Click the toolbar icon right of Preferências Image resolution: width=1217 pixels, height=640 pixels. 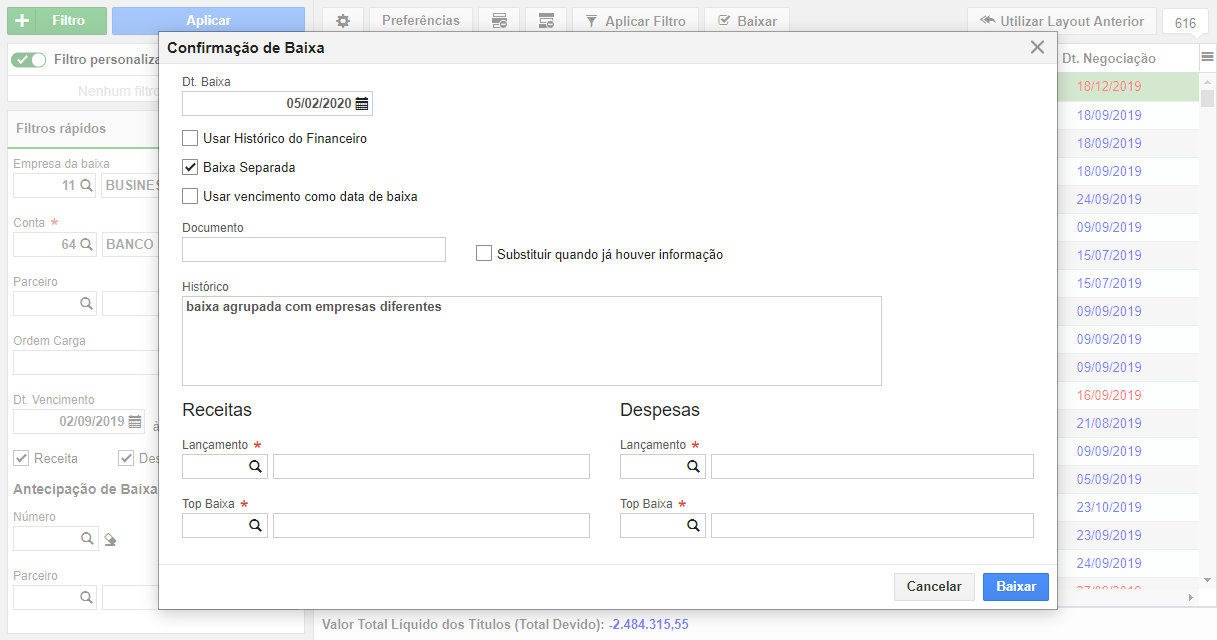[x=498, y=21]
